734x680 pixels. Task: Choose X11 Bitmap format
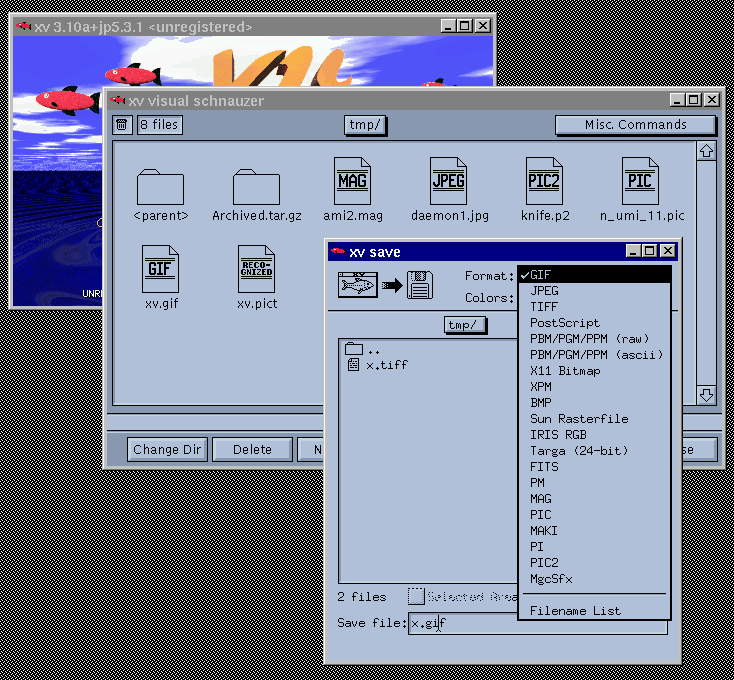(595, 371)
